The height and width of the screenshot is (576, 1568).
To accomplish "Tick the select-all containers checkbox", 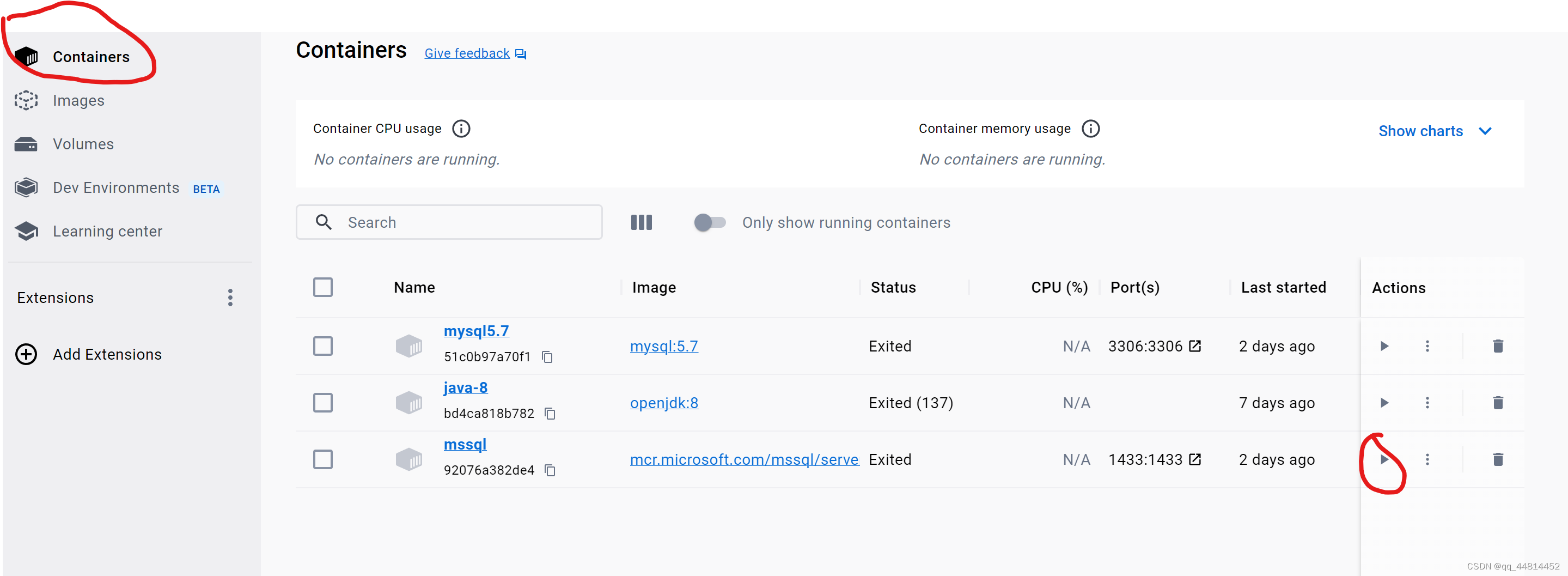I will [x=322, y=287].
